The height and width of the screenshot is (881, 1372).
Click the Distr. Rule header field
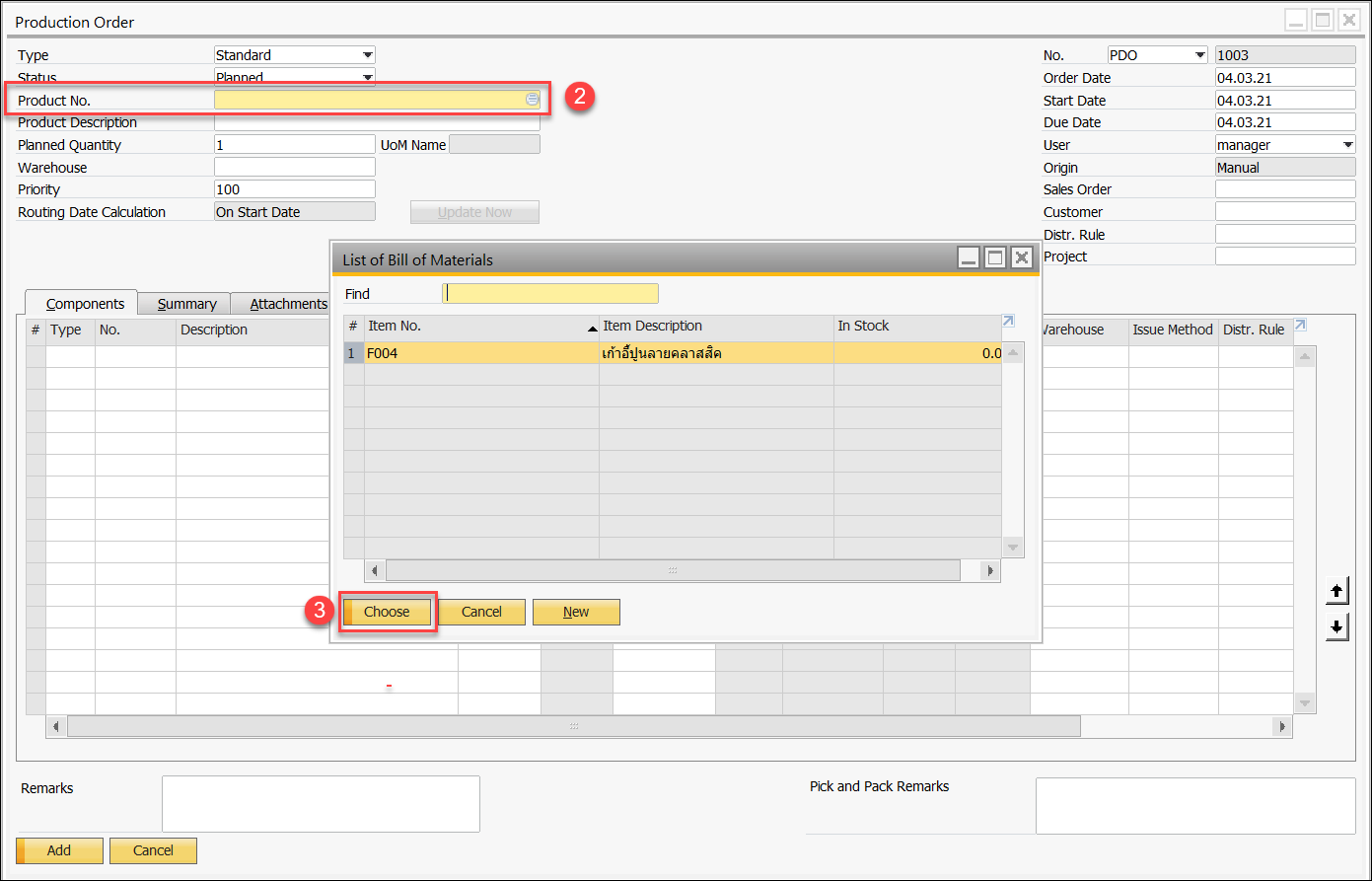1285,234
